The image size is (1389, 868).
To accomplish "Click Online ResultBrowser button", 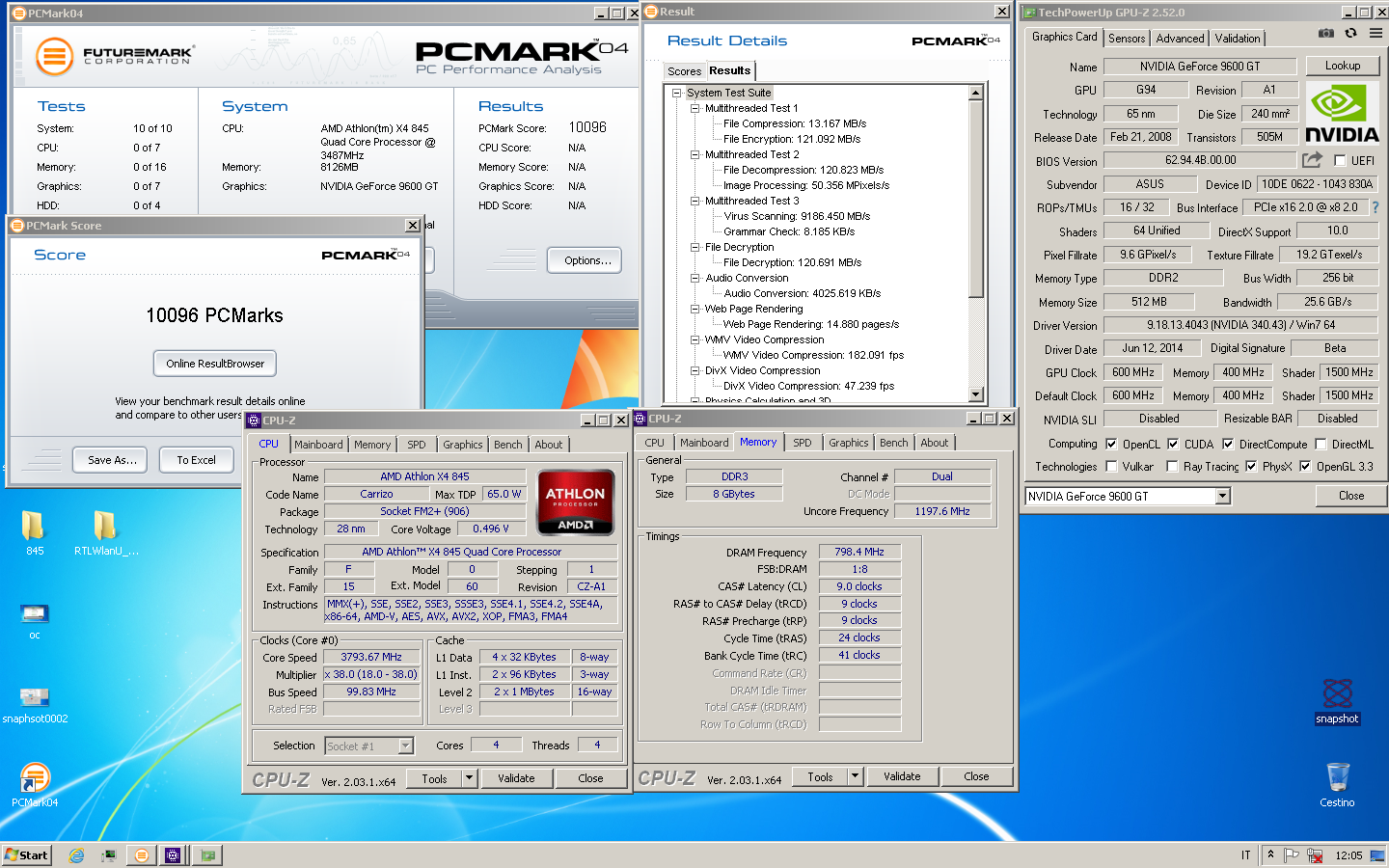I will click(215, 364).
